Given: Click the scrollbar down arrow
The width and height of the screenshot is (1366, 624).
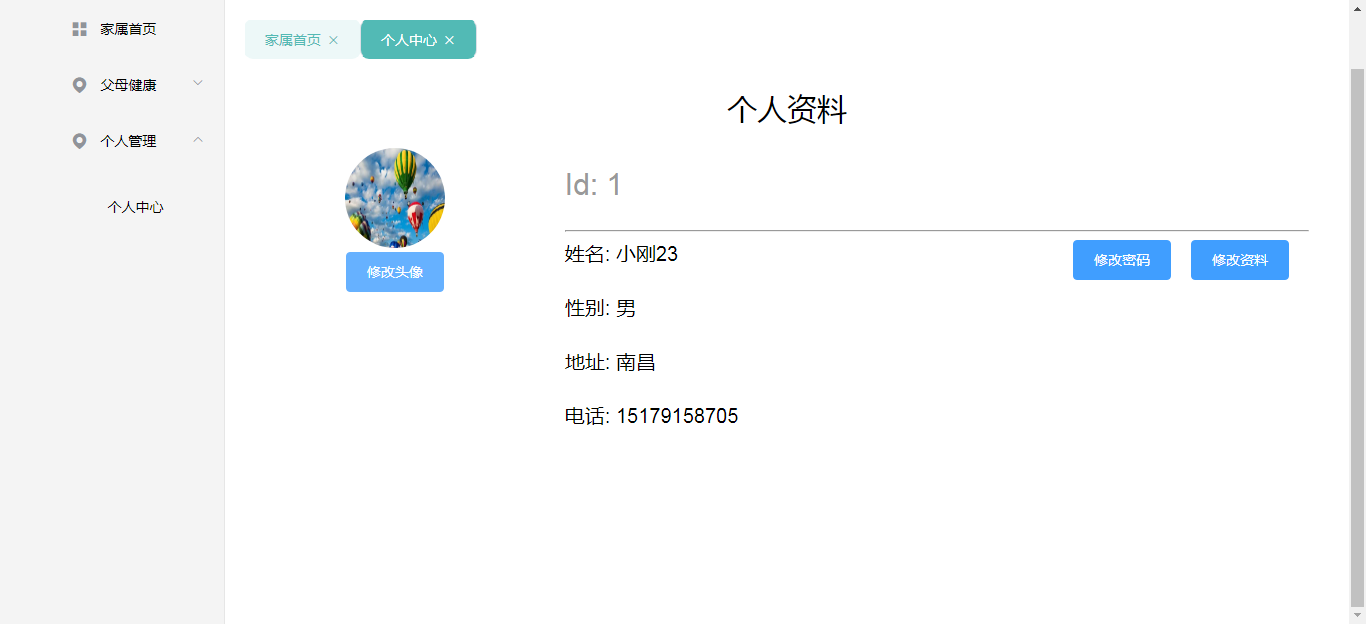Looking at the screenshot, I should click(x=1357, y=616).
